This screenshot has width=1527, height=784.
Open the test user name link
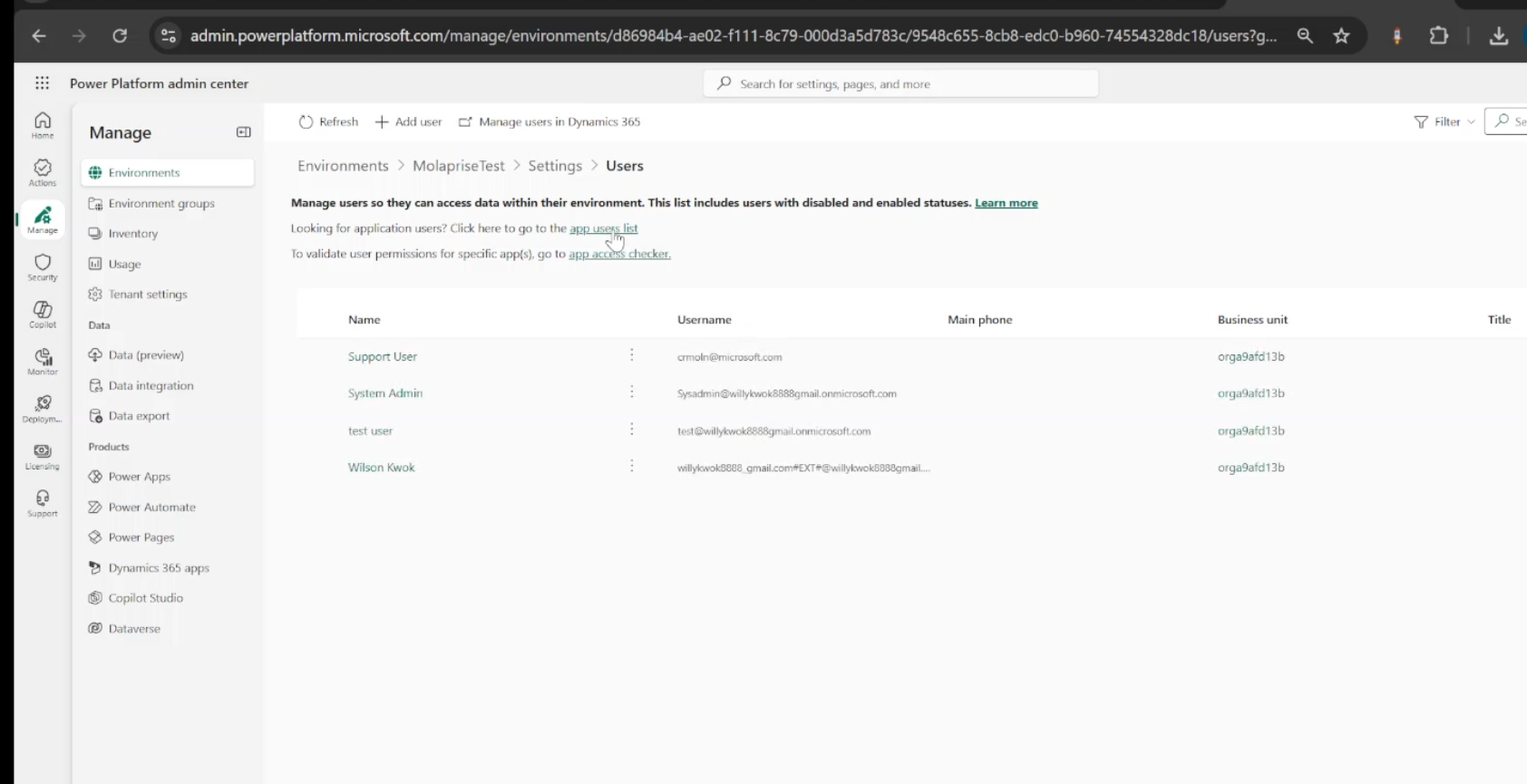[x=370, y=431]
